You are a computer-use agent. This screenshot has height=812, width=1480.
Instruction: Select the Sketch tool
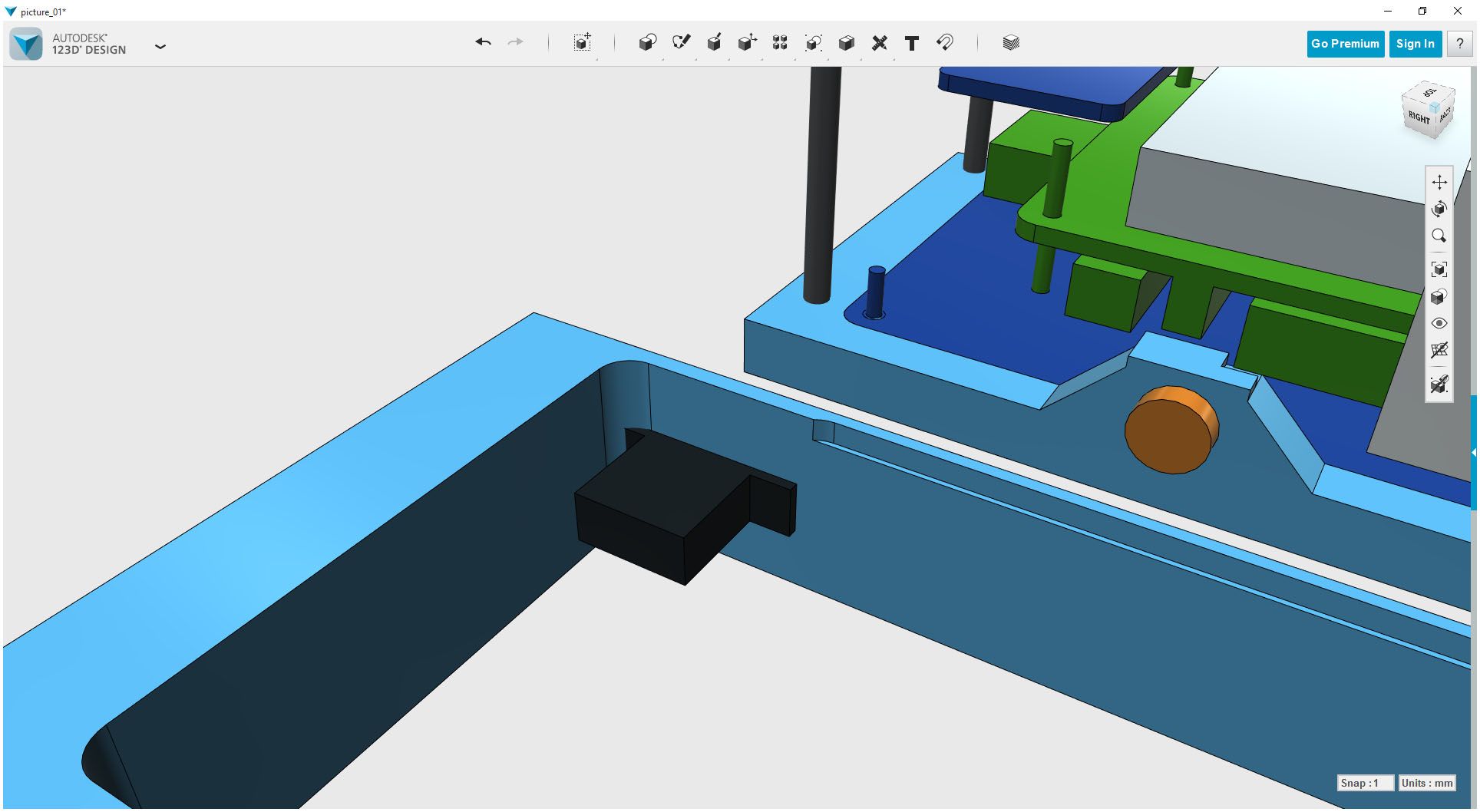[x=682, y=43]
